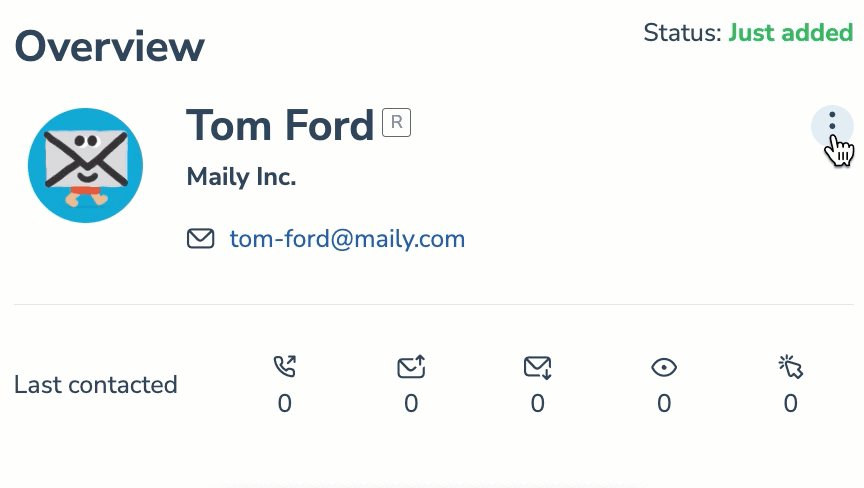Screen dimensions: 864x488
Task: Click the Overview heading
Action: tap(110, 46)
